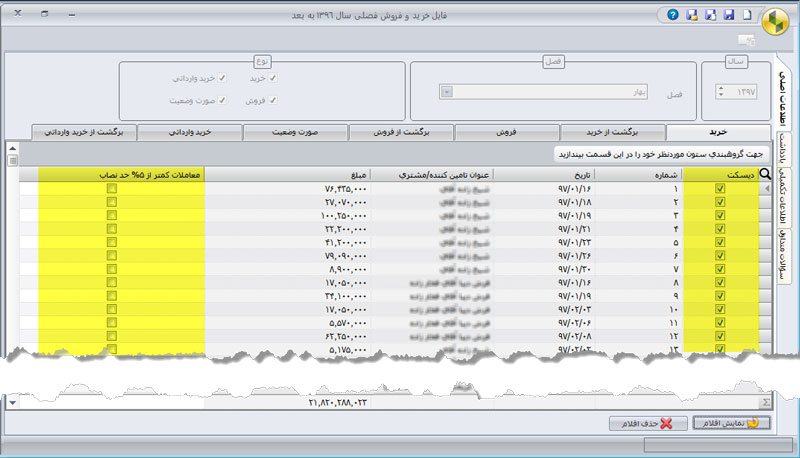Select amount cell ۷۹,۰۹۰,۰۰۰
This screenshot has height=458, width=800.
[288, 256]
